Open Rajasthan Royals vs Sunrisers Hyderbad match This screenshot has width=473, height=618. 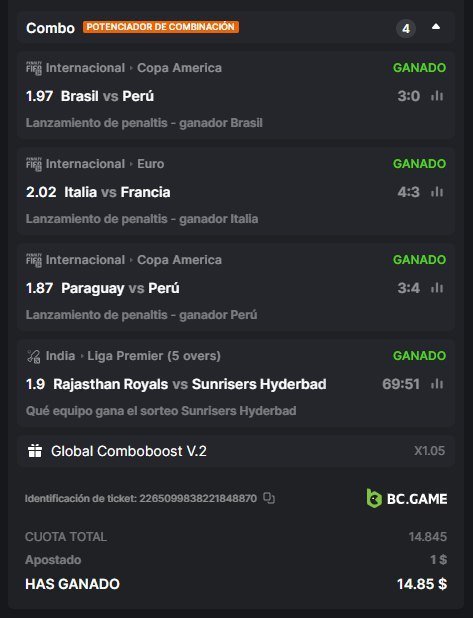click(190, 384)
